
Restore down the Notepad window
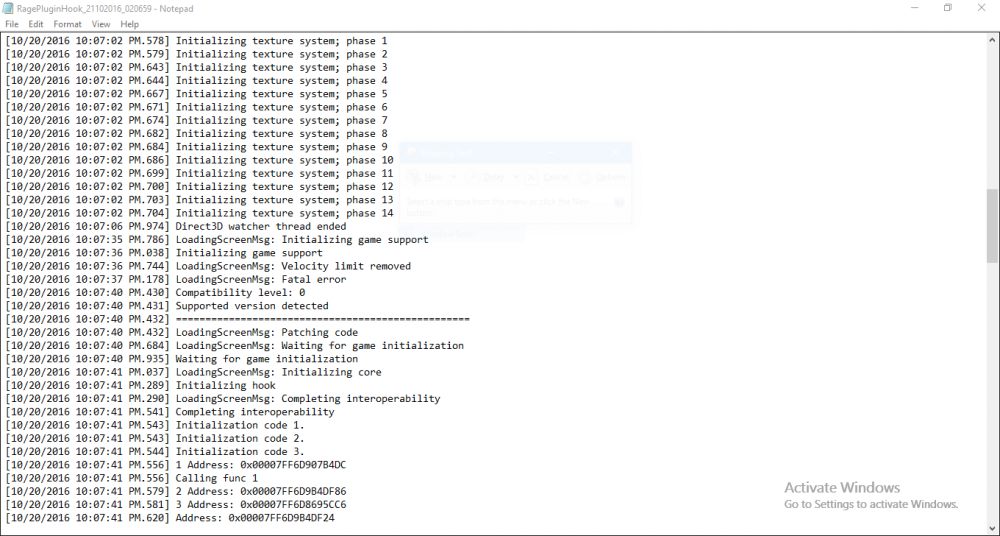(x=948, y=8)
